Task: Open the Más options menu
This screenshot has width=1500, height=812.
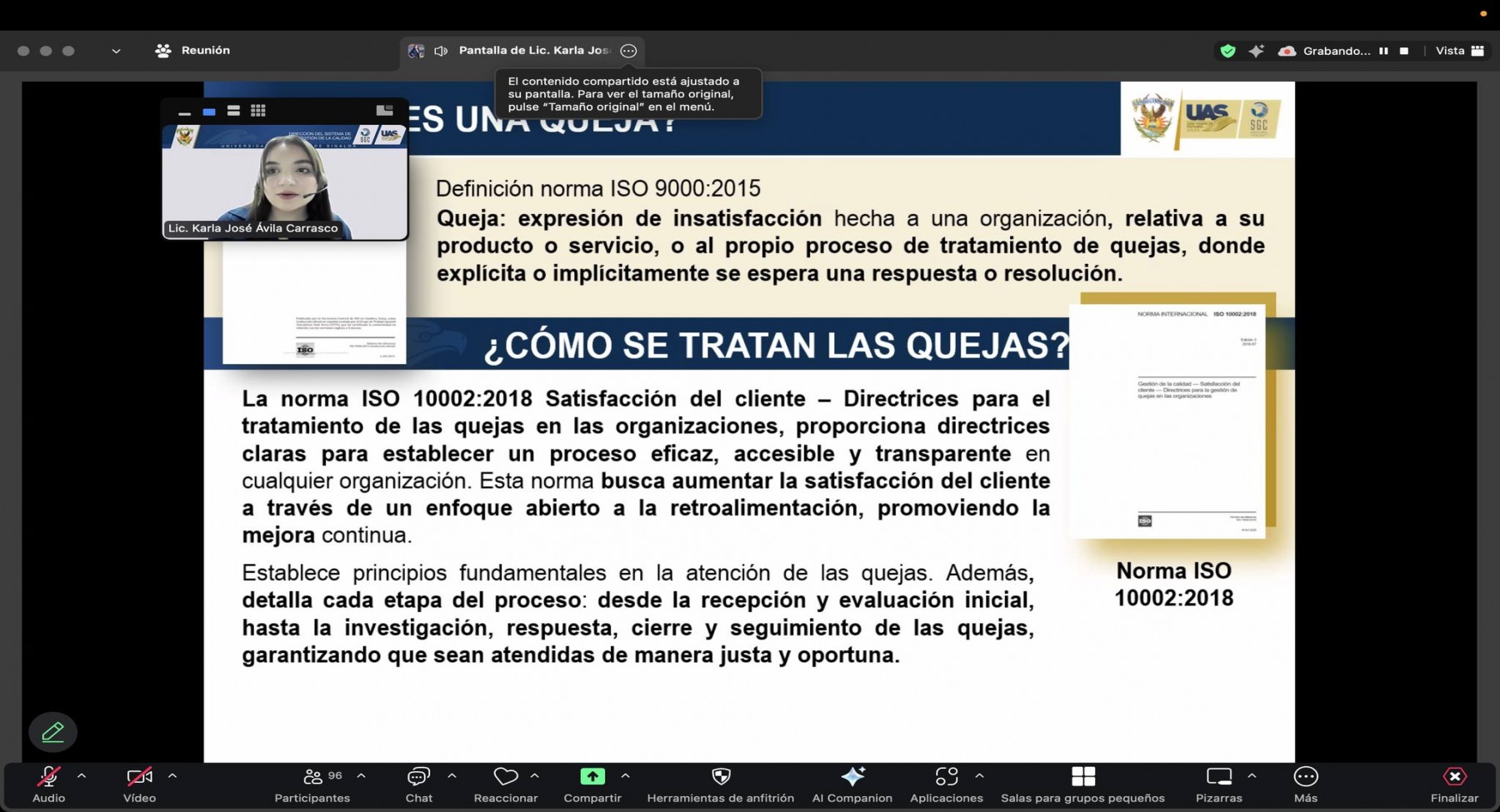Action: tap(1305, 784)
